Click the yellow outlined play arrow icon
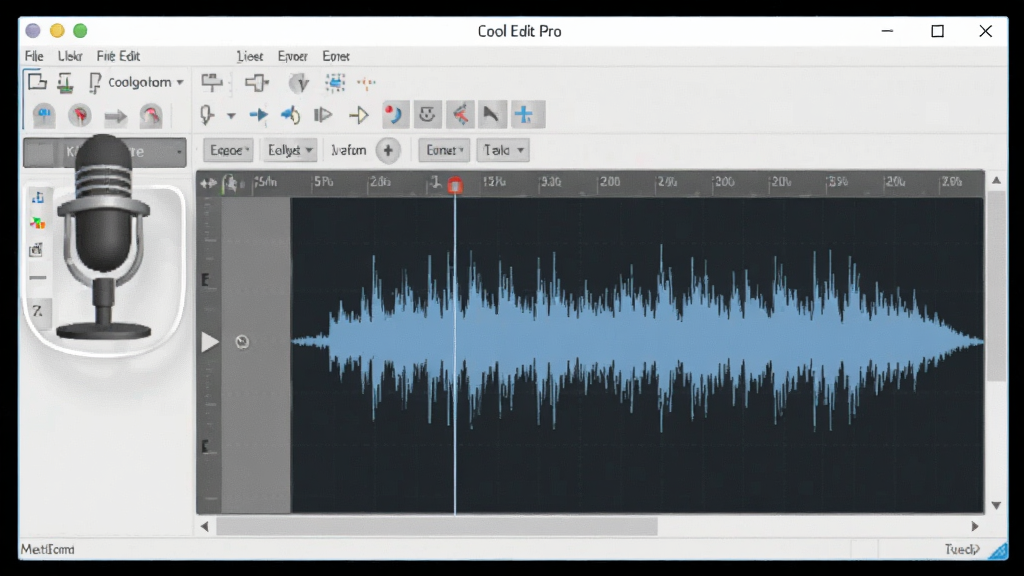 (359, 116)
